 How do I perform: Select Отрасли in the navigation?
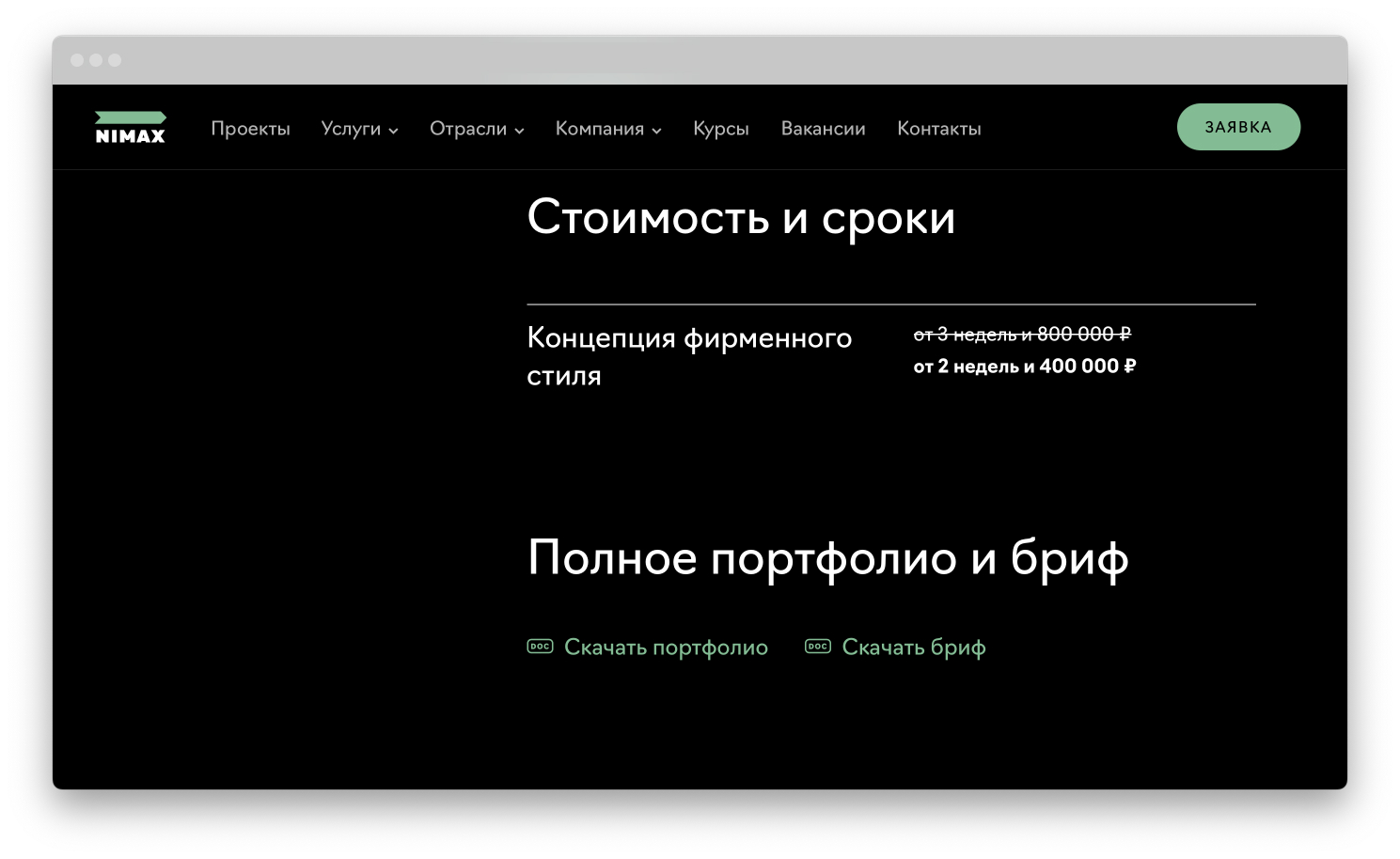coord(467,129)
